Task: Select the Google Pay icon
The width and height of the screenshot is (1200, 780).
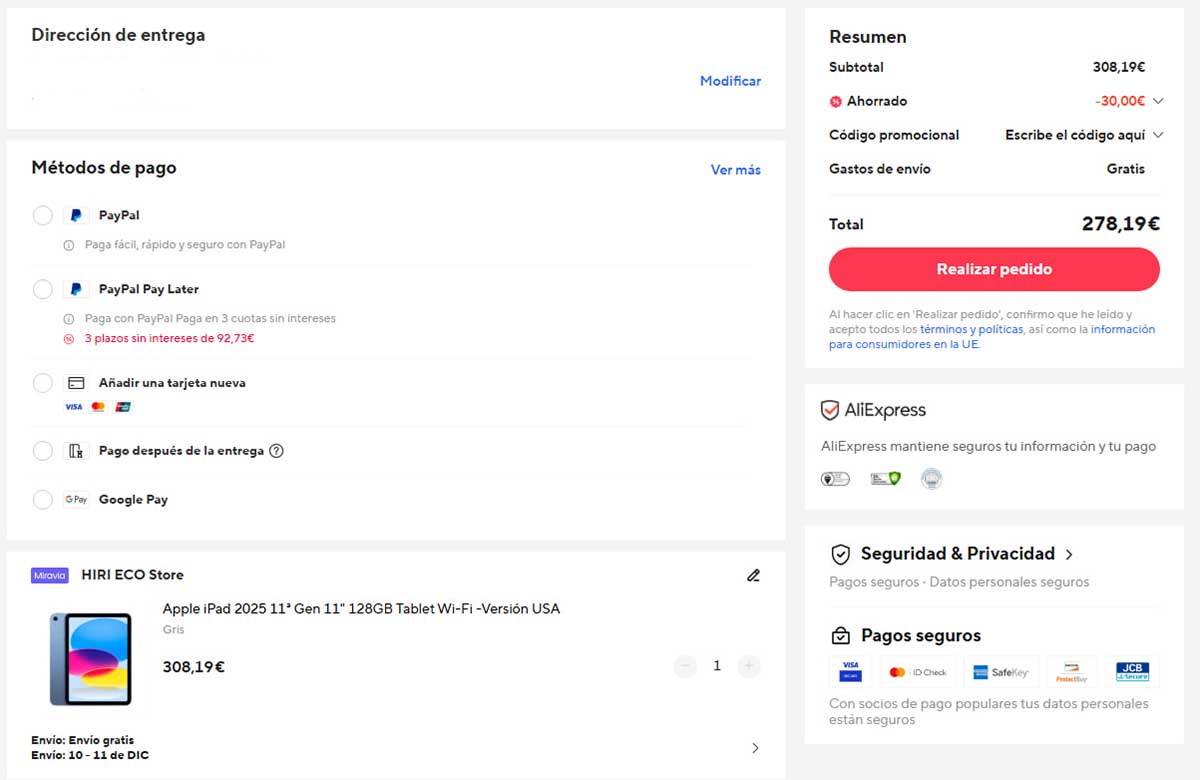Action: [76, 499]
